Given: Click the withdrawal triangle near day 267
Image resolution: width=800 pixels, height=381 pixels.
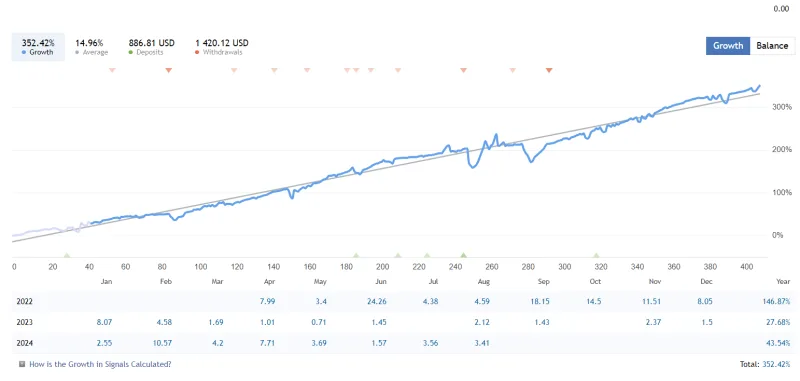Looking at the screenshot, I should pyautogui.click(x=513, y=70).
